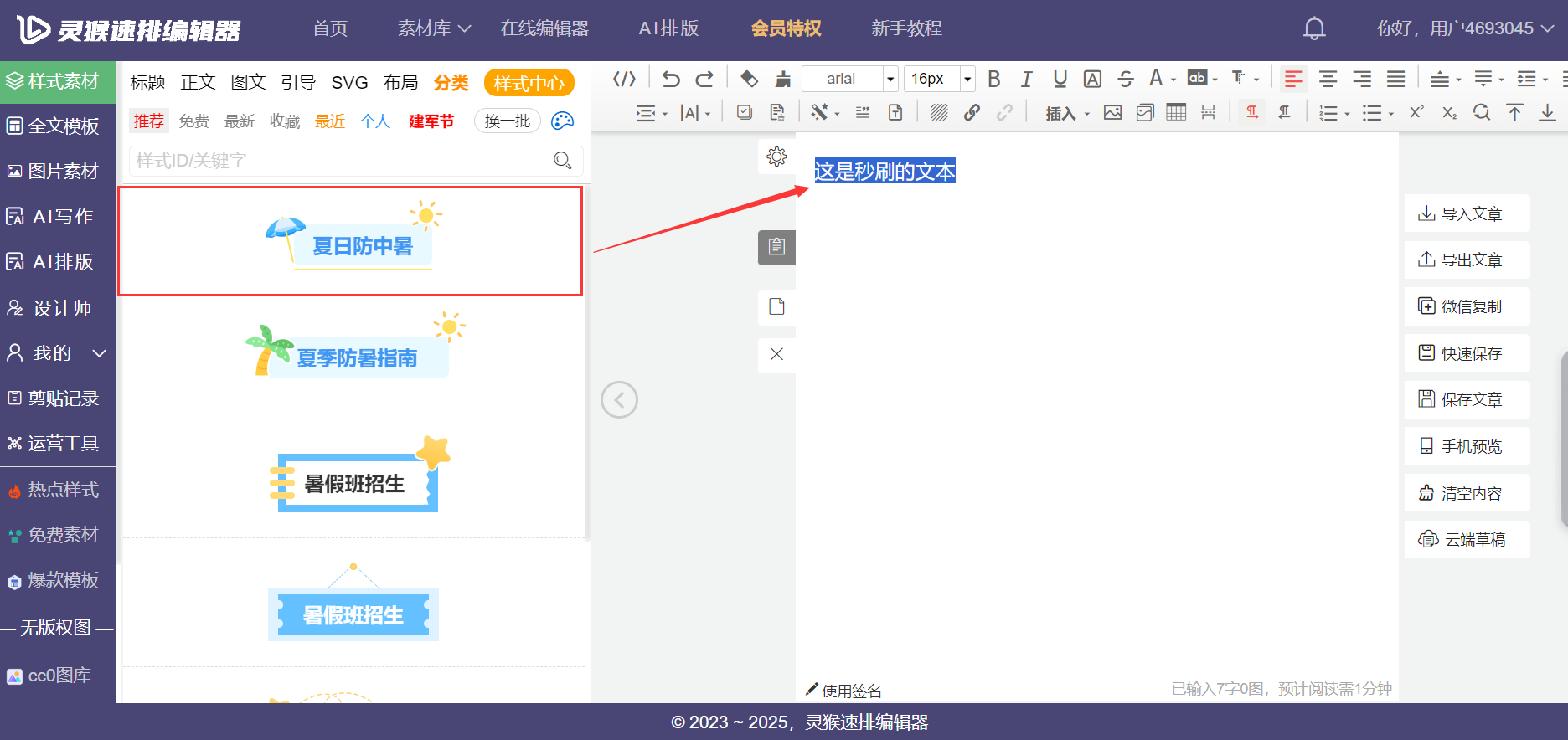Open the gear settings icon beside the editor
The height and width of the screenshot is (740, 1568).
tap(776, 157)
